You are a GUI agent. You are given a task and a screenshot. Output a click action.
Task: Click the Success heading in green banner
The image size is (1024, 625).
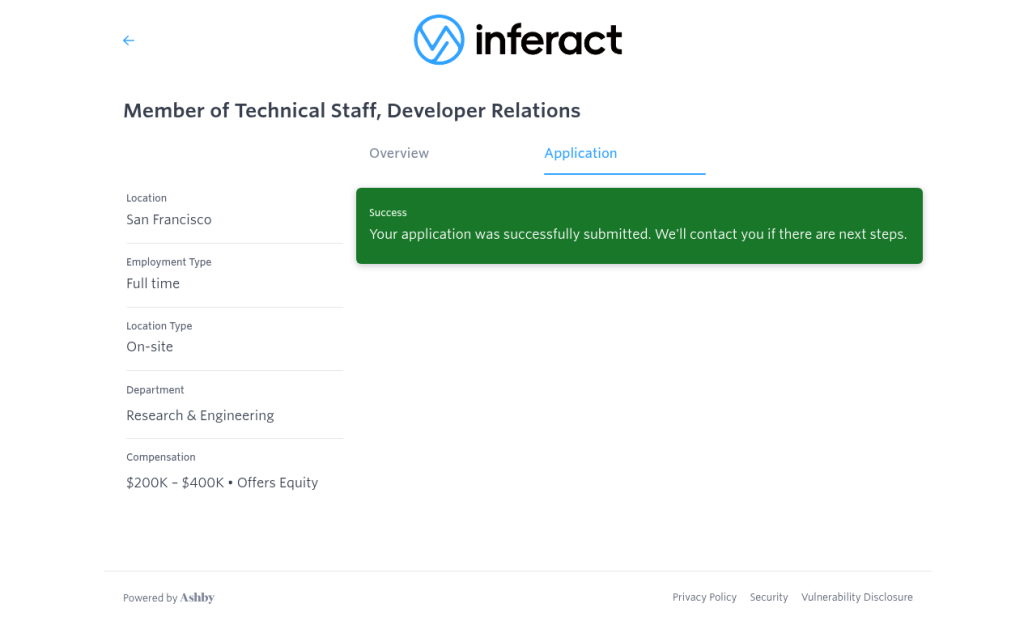[x=388, y=212]
